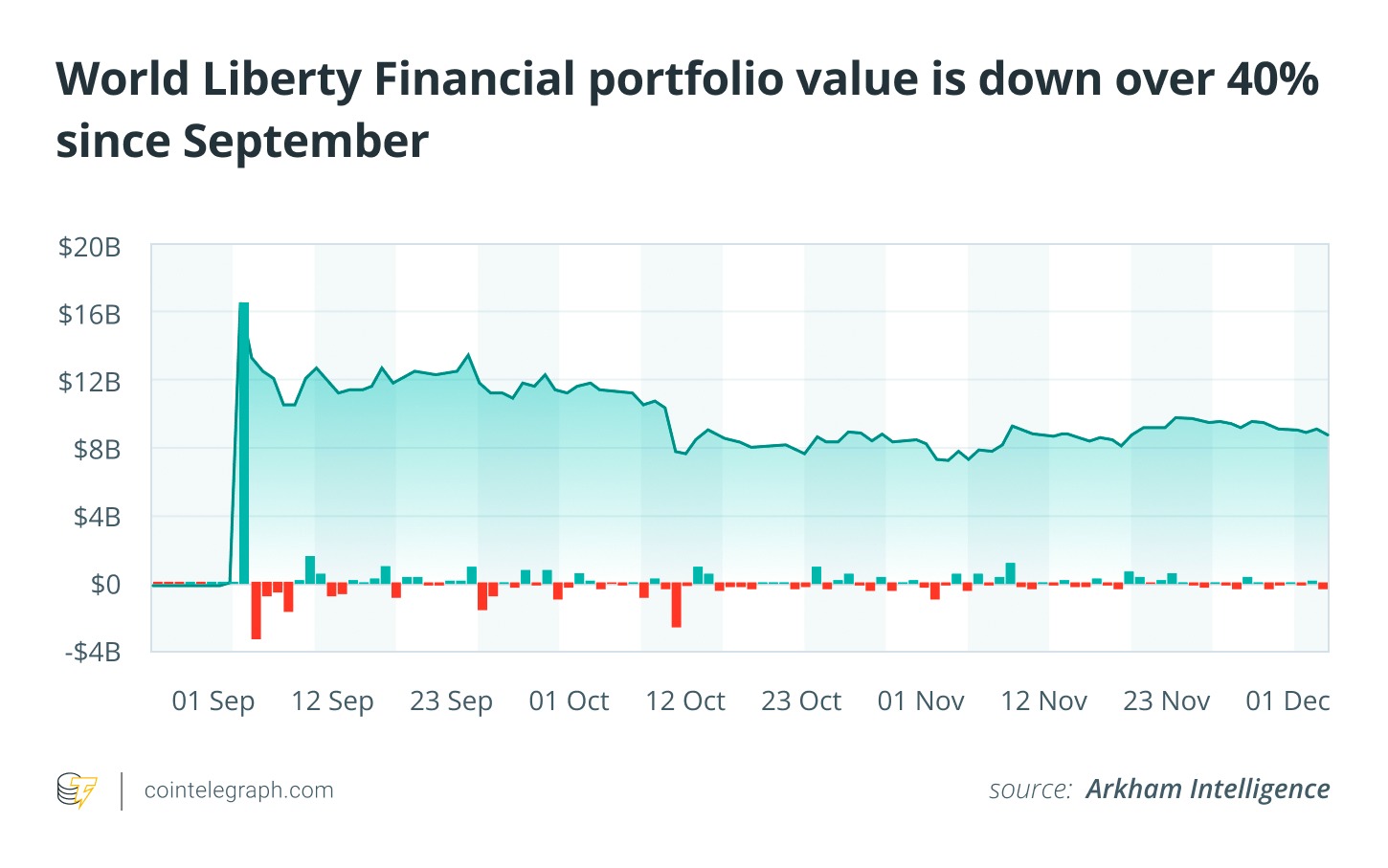
Task: Click the large red negative bar after the spike
Action: coord(256,611)
